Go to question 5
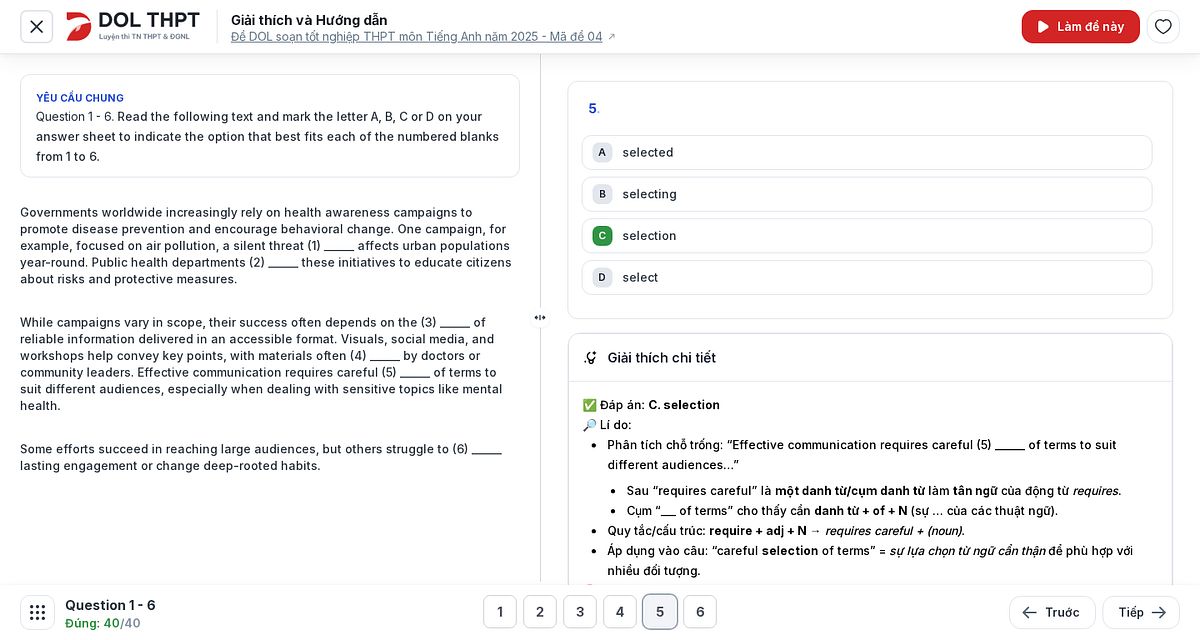1200x640 pixels. 660,612
